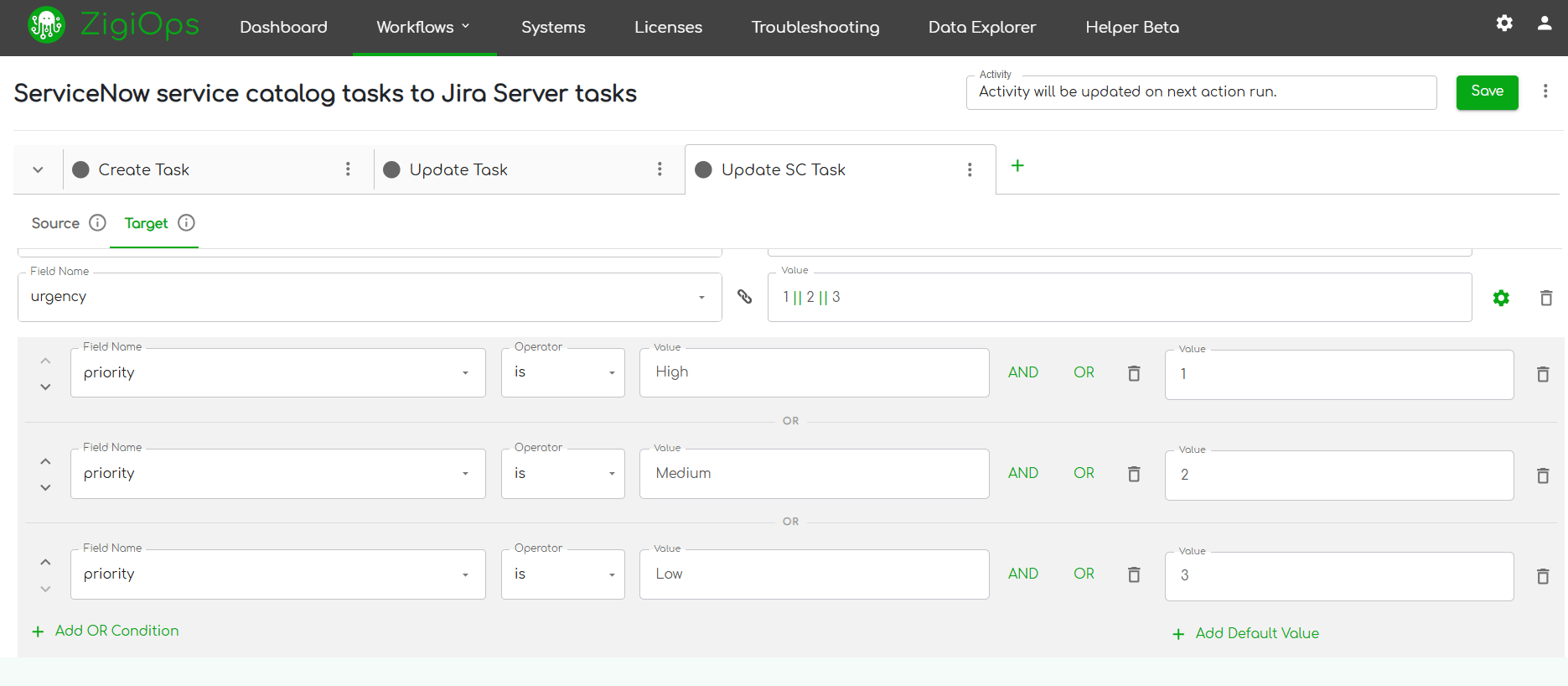This screenshot has width=1568, height=686.
Task: Go to the Dashboard page
Action: (283, 27)
